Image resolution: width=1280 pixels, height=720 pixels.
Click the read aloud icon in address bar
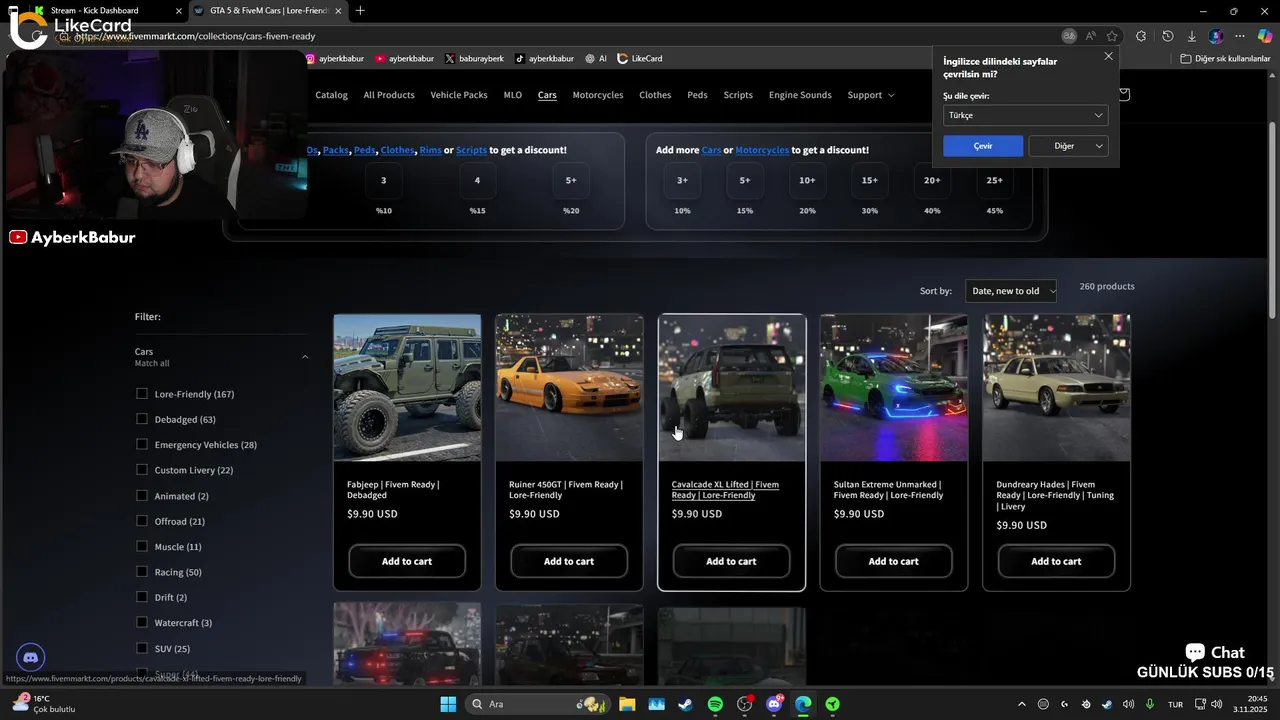(x=1091, y=36)
